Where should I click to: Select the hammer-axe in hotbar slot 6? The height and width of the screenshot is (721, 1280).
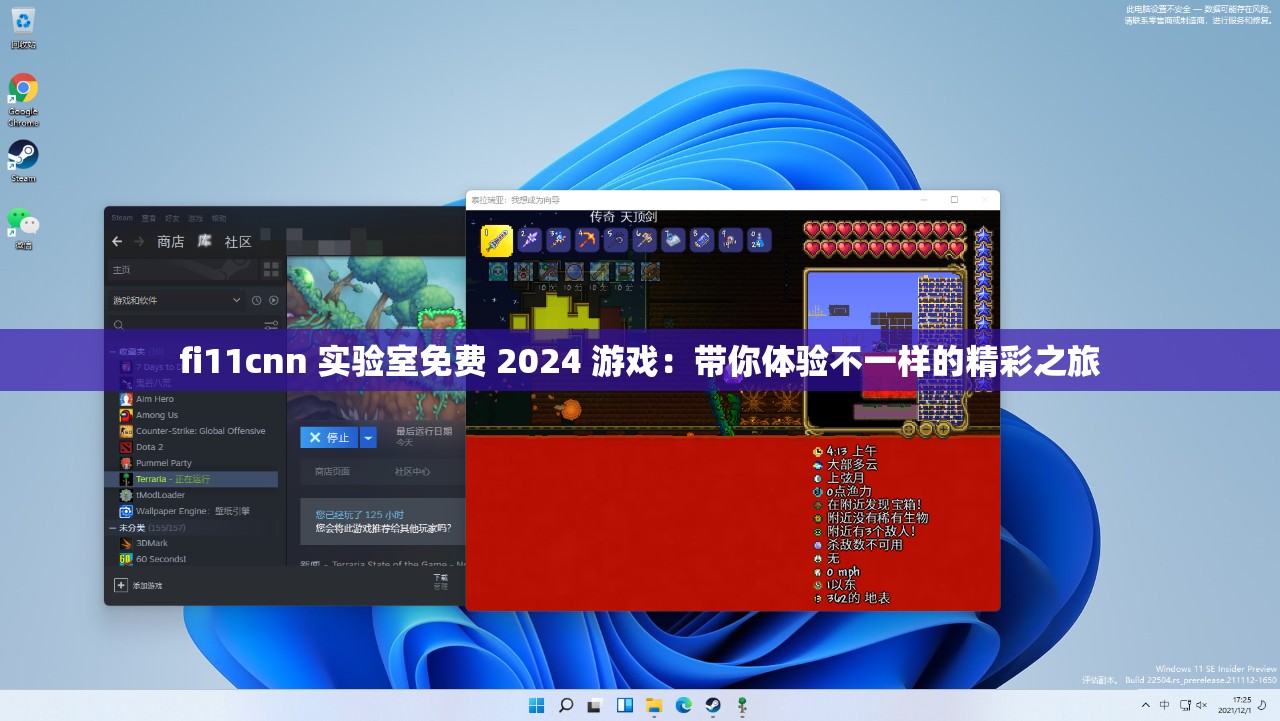pos(645,240)
